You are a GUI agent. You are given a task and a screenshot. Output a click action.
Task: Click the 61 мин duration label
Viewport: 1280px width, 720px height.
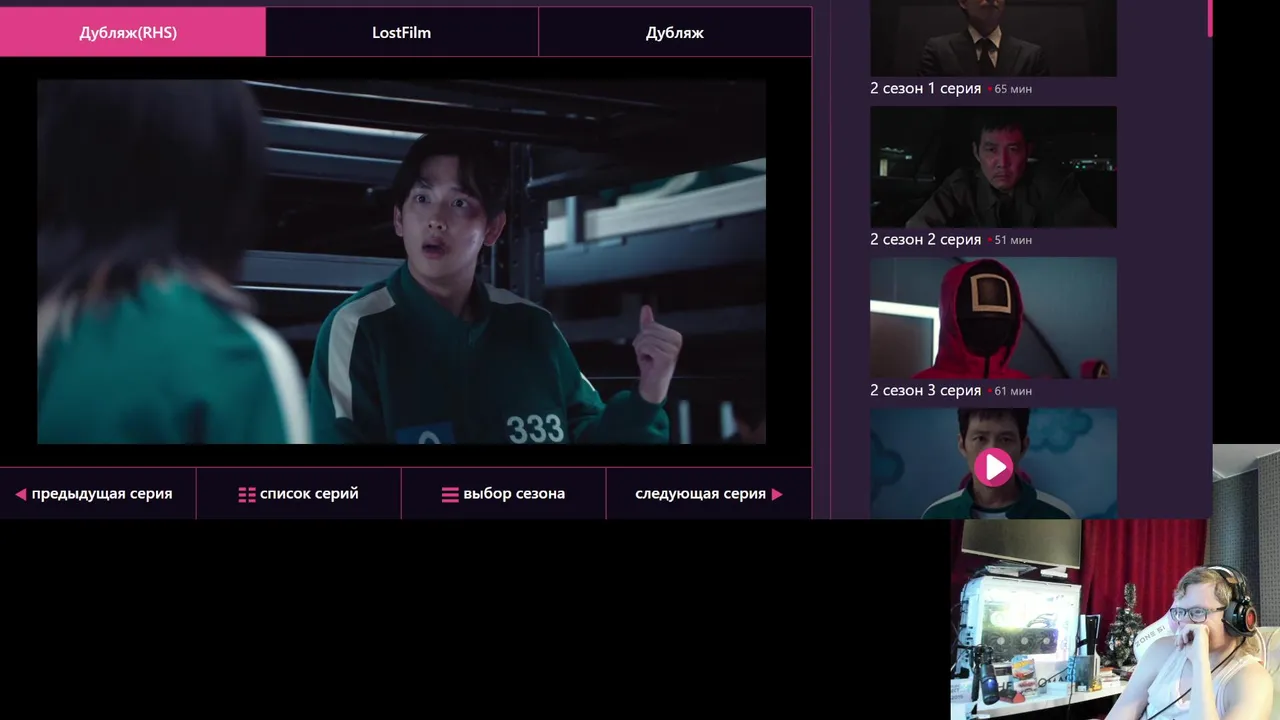[1013, 391]
